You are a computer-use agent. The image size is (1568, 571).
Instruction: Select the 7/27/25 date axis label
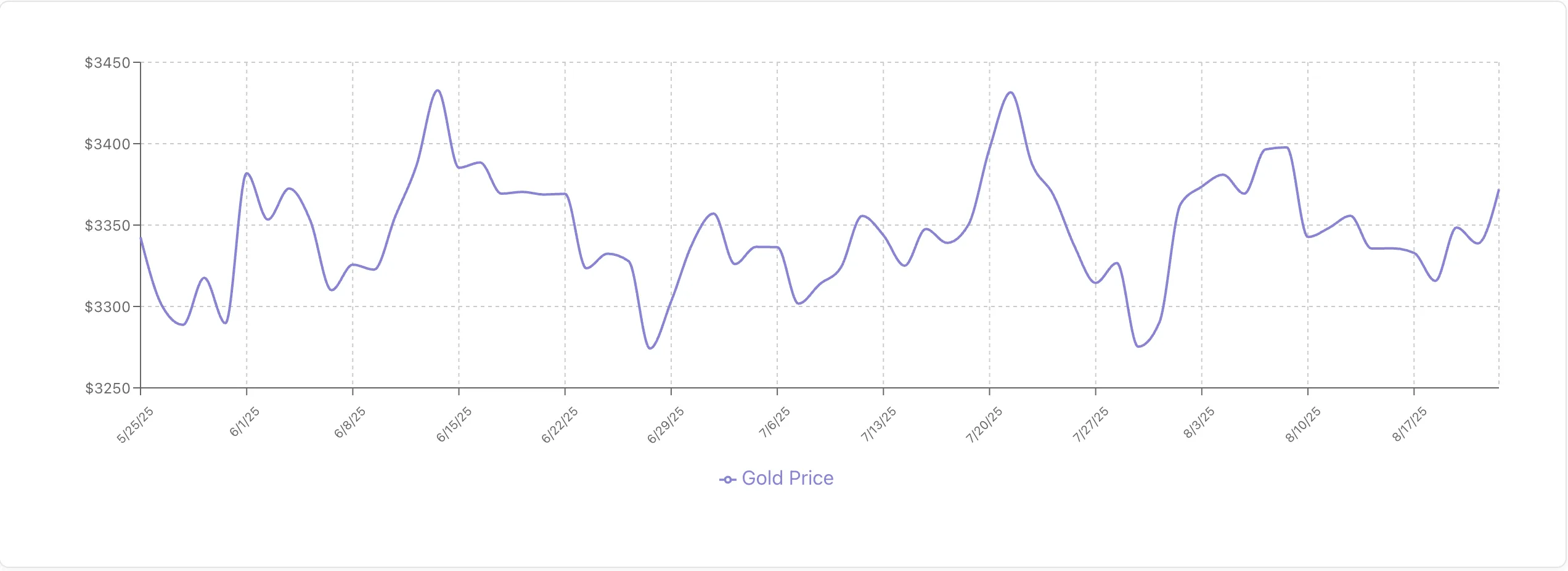tap(1091, 425)
